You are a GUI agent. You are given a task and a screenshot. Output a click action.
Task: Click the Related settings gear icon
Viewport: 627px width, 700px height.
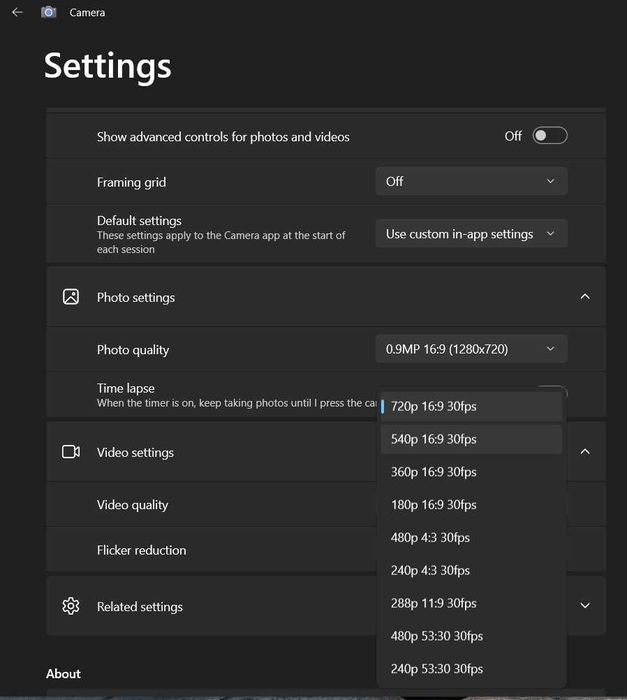(70, 606)
